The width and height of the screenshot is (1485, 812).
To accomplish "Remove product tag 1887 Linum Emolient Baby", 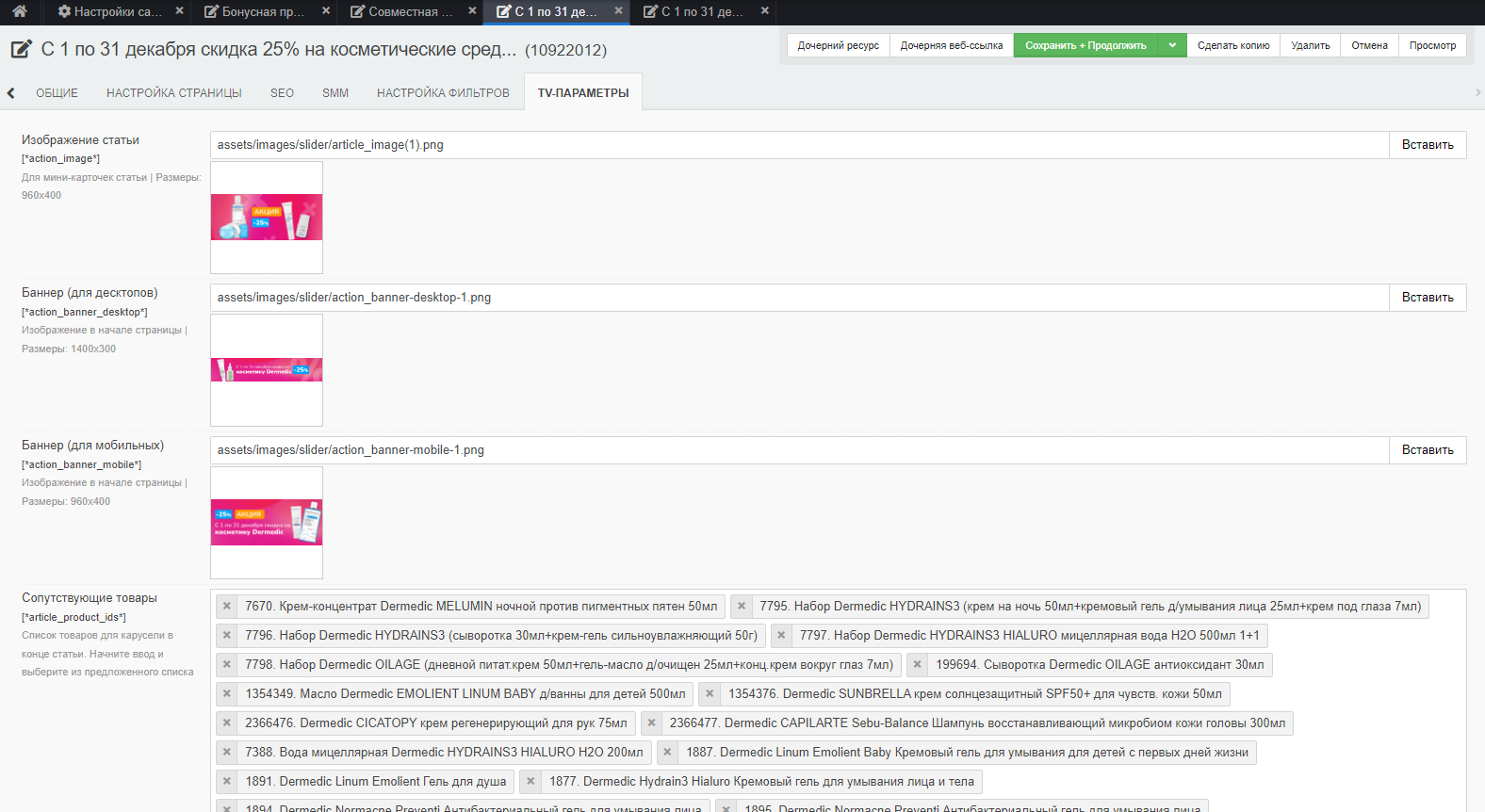I will (667, 753).
